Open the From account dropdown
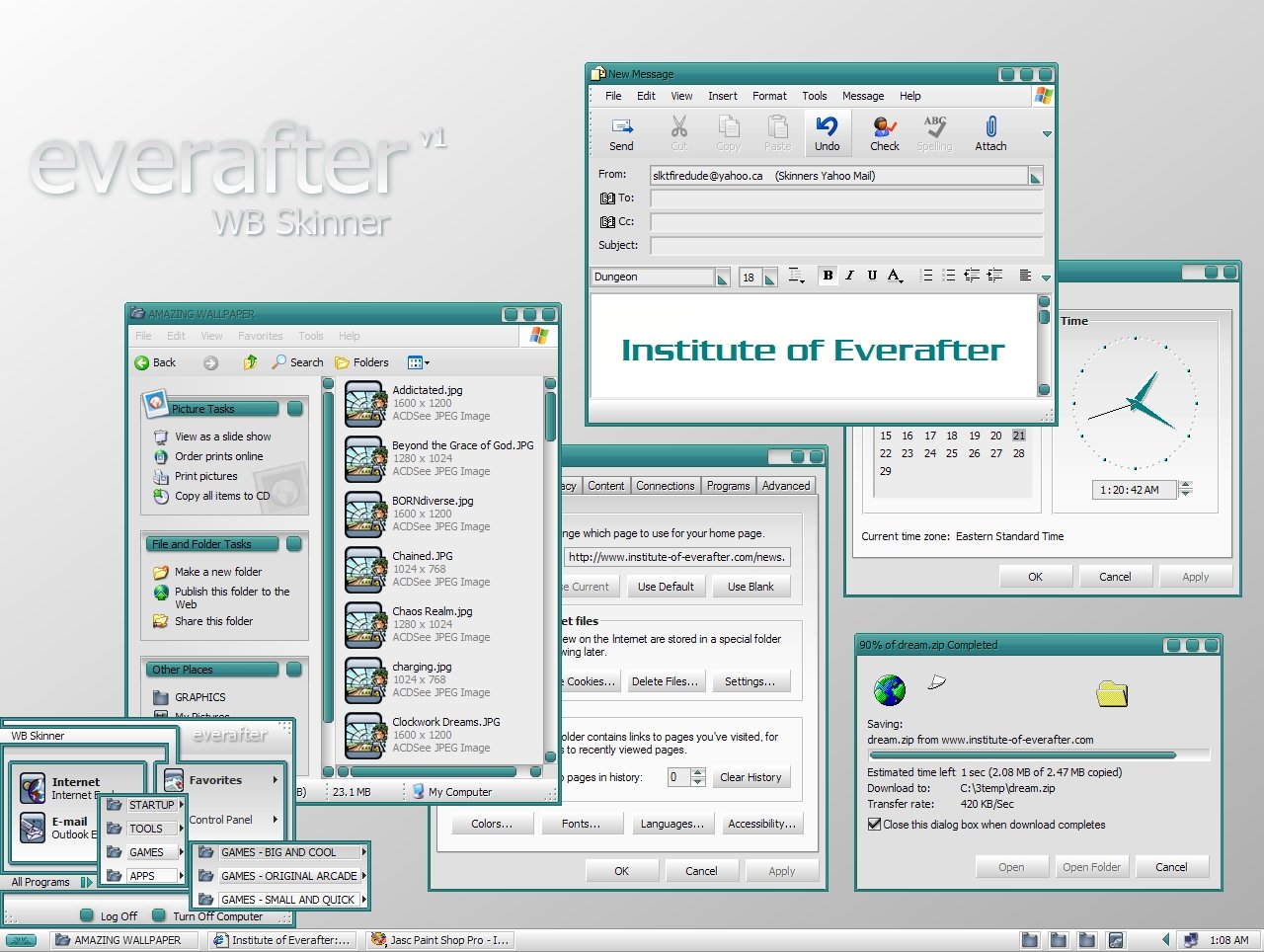Screen dimensions: 1264x952 (x=1035, y=177)
